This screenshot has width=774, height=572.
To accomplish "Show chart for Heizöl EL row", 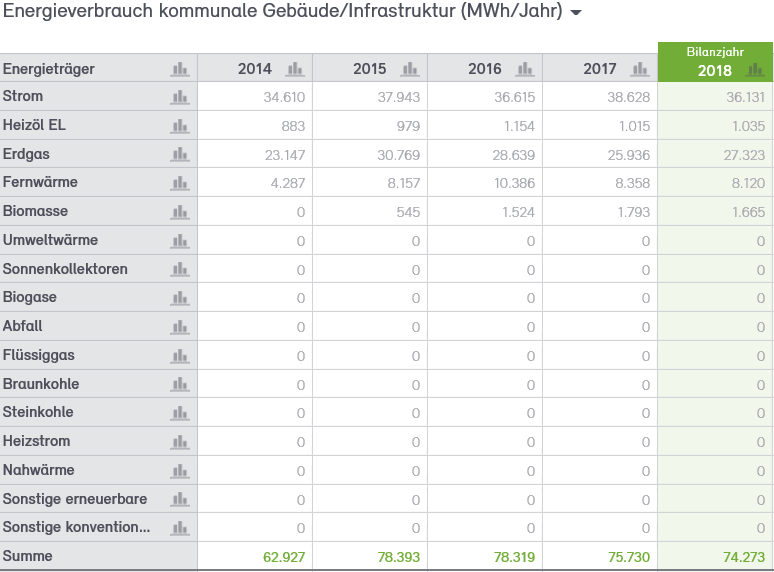I will [x=180, y=126].
